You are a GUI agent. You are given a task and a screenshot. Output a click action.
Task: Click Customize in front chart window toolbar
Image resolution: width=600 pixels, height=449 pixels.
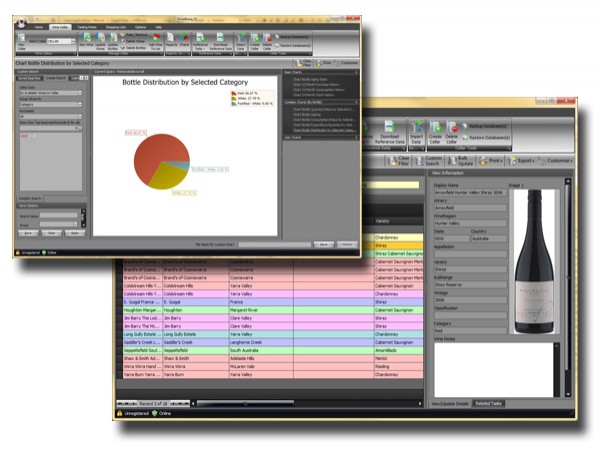coord(347,63)
